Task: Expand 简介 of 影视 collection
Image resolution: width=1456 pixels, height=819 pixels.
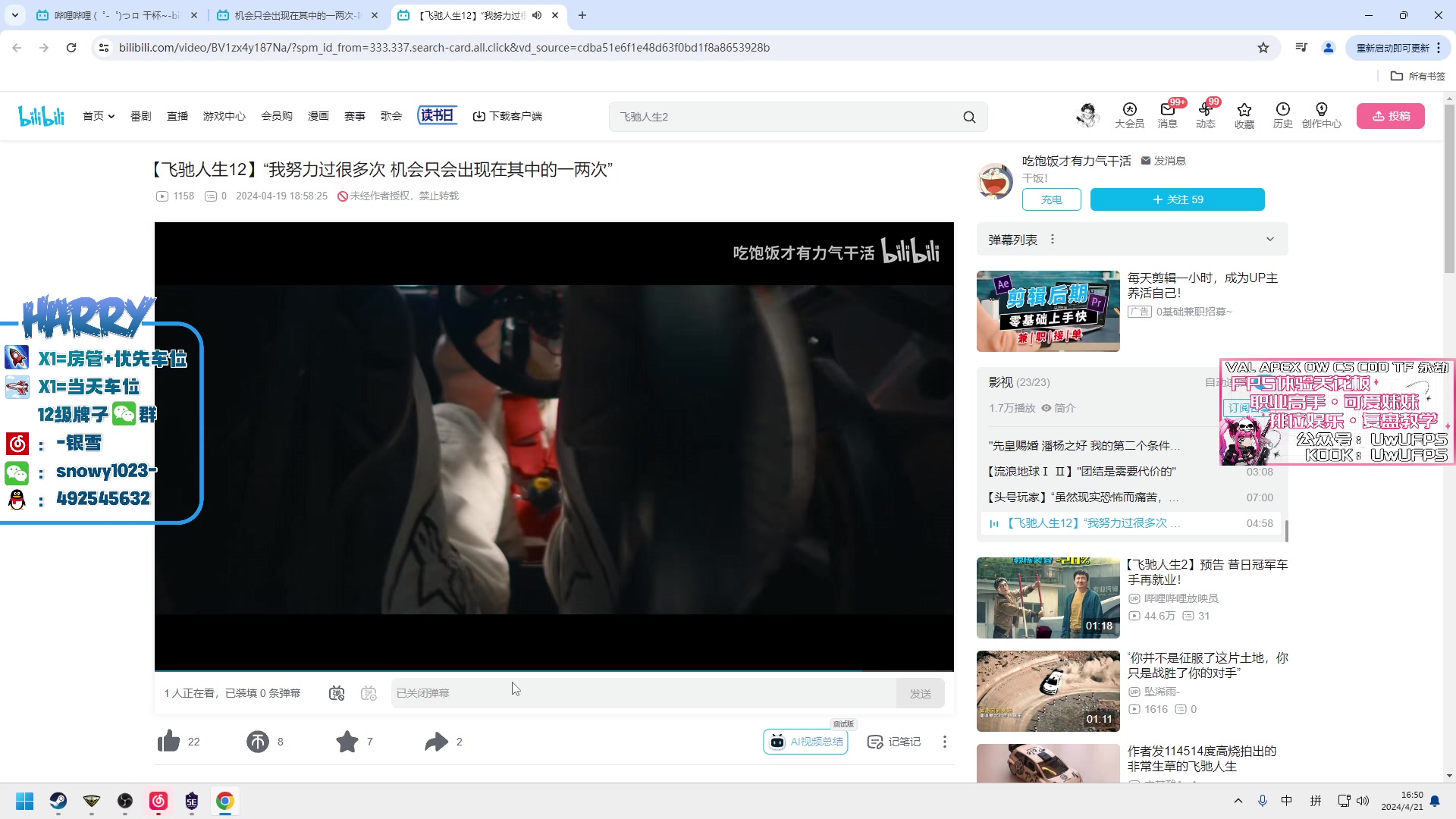Action: point(1058,408)
